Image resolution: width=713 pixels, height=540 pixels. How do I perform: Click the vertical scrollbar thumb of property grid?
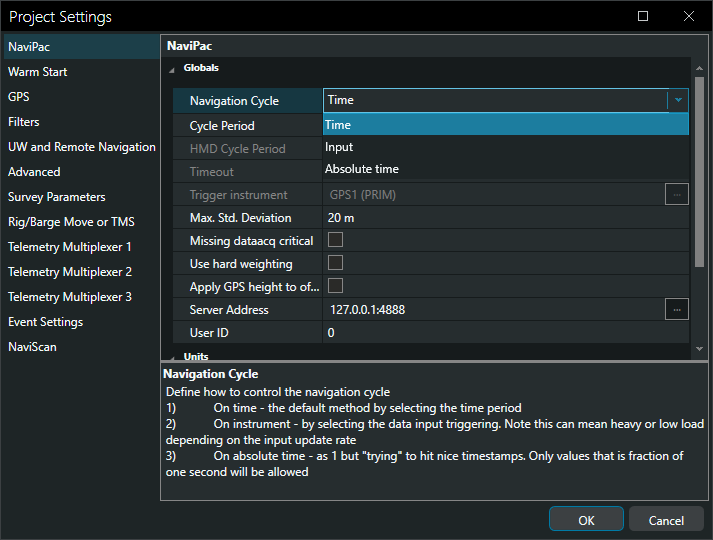click(699, 172)
